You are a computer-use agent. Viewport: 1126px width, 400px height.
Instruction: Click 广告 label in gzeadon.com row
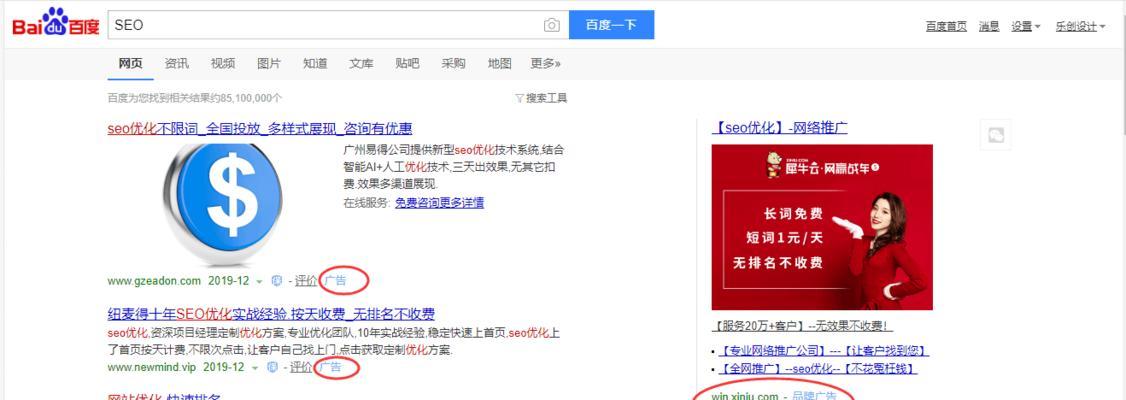tap(334, 281)
